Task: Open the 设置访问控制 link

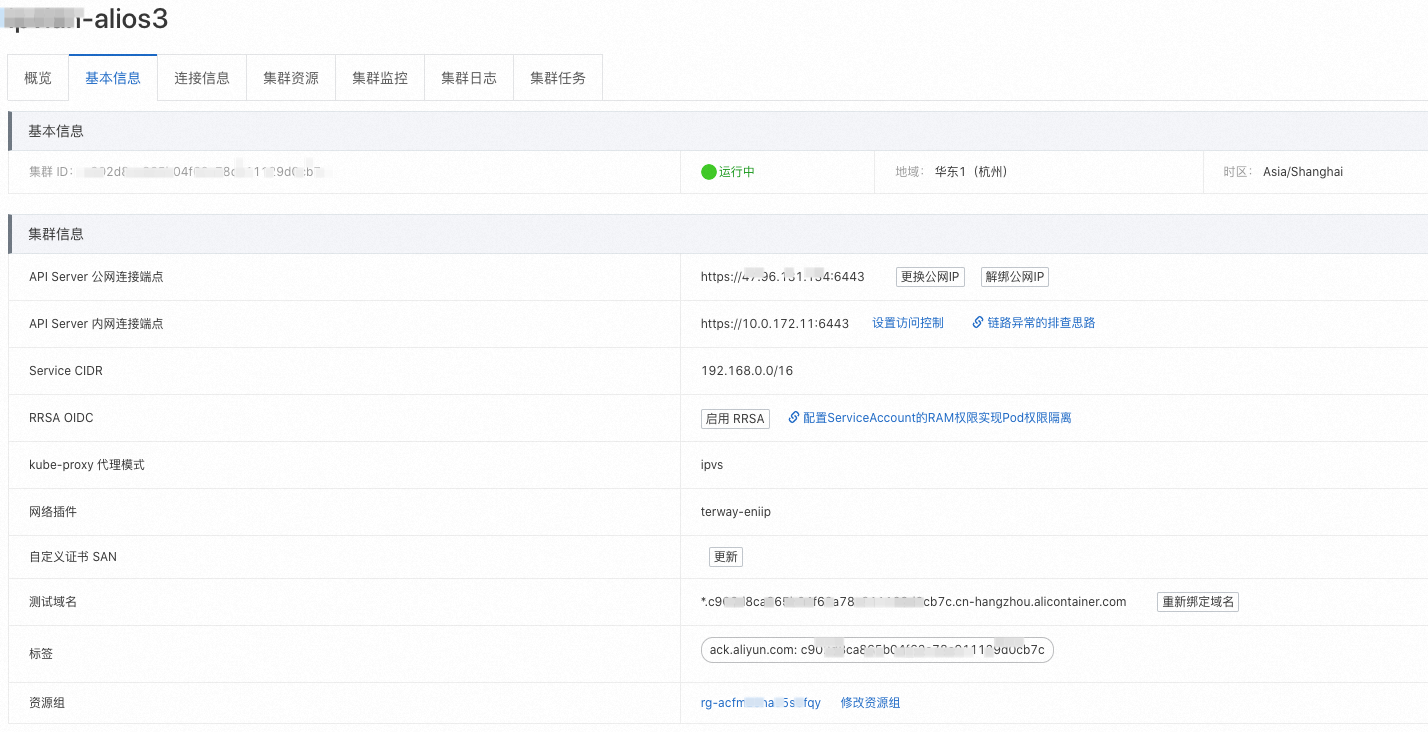Action: (x=908, y=323)
